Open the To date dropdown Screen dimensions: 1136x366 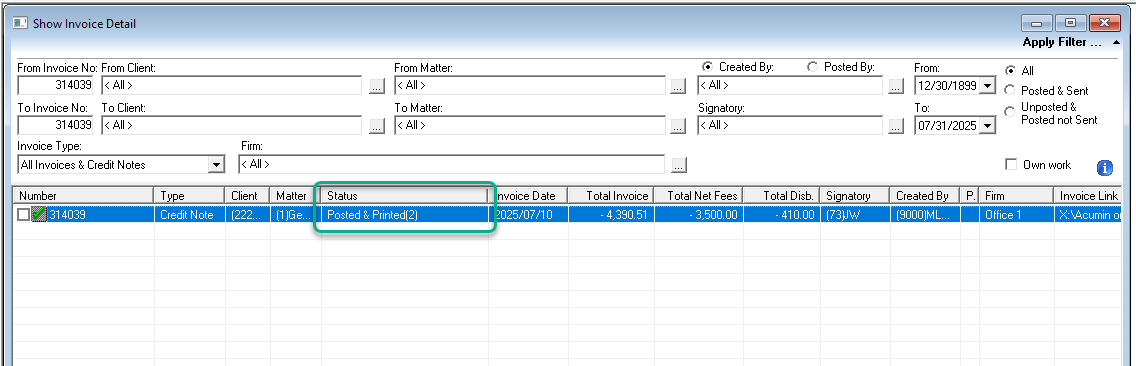(988, 125)
